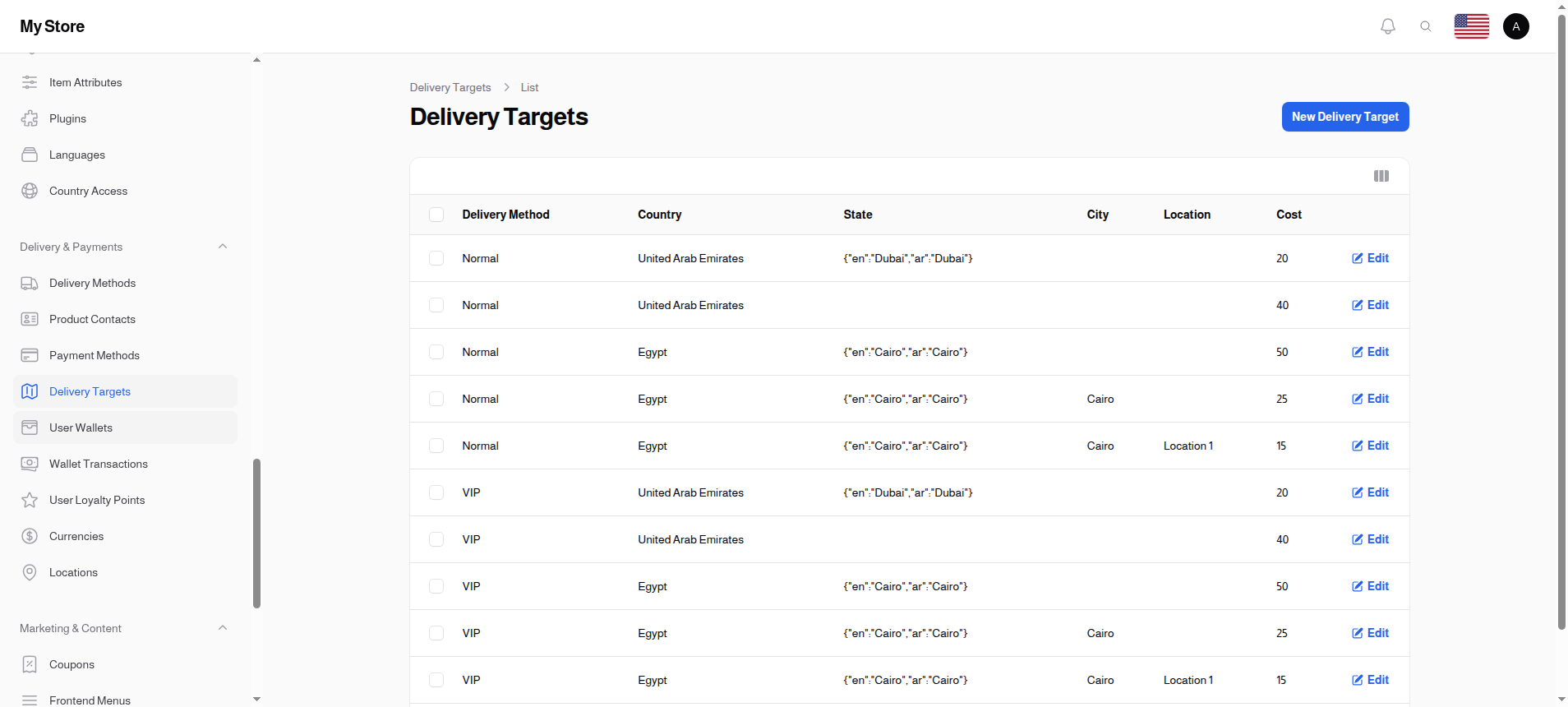Click the Delivery Targets map icon
1568x707 pixels.
pos(30,391)
